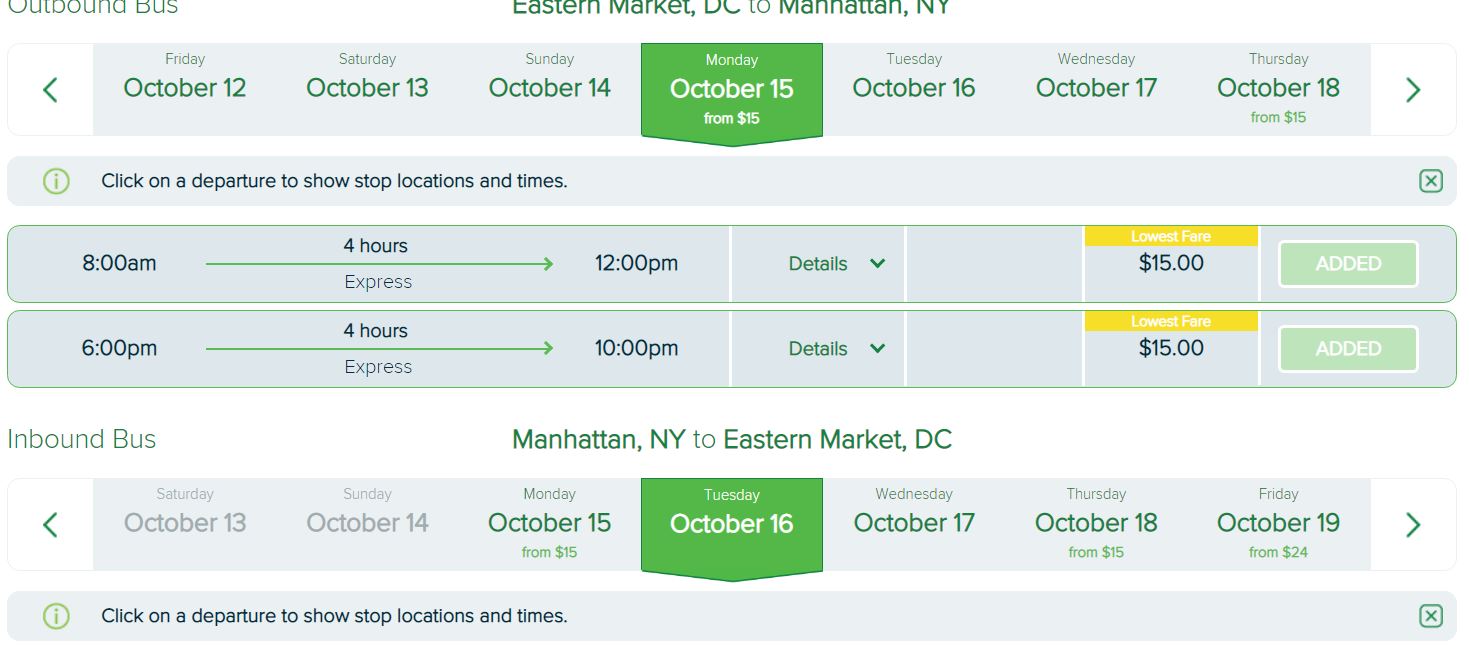
Task: Click the outbound info circle icon
Action: tap(56, 181)
